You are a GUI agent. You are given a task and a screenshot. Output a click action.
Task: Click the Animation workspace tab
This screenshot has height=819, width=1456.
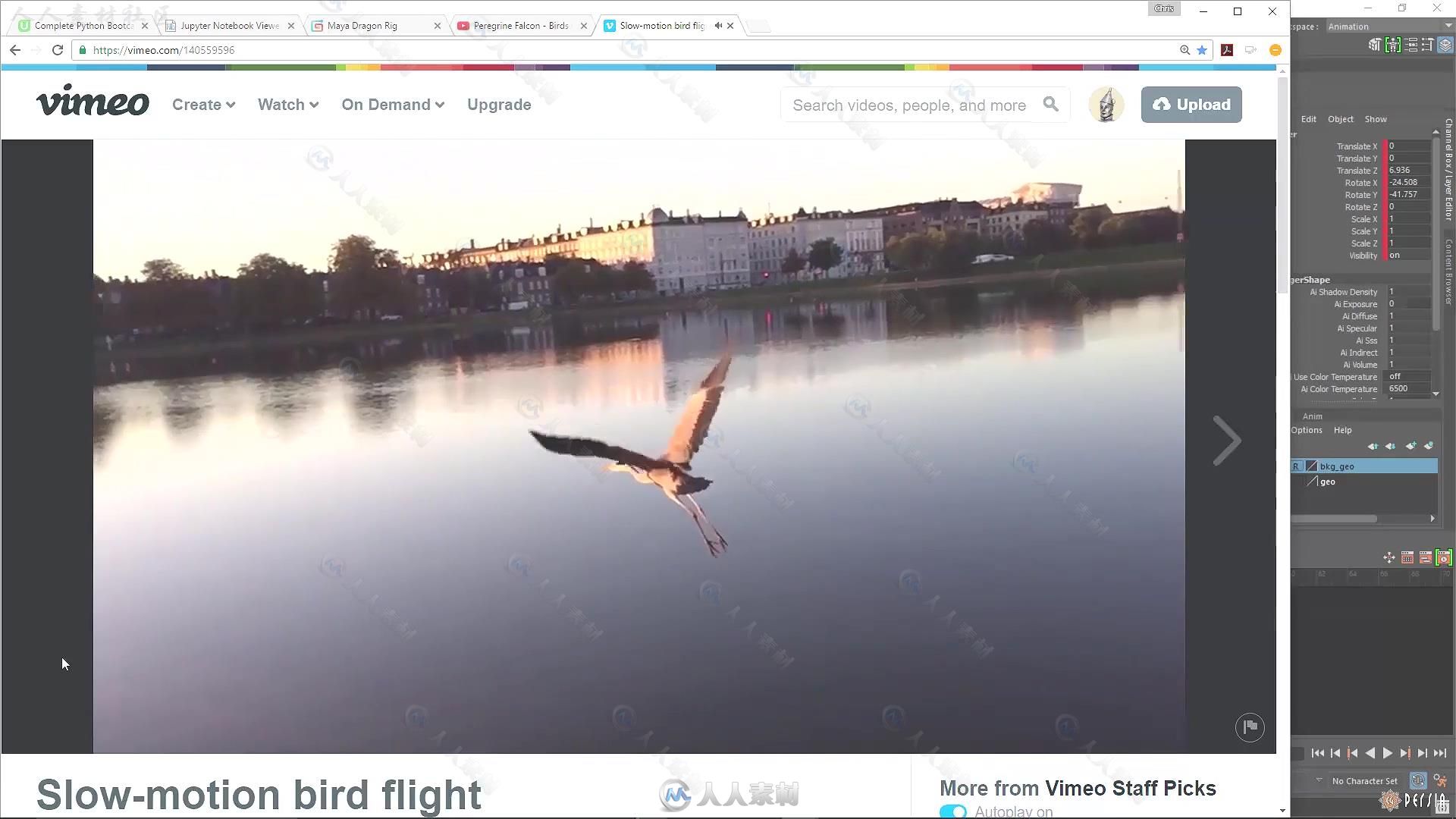[1350, 26]
